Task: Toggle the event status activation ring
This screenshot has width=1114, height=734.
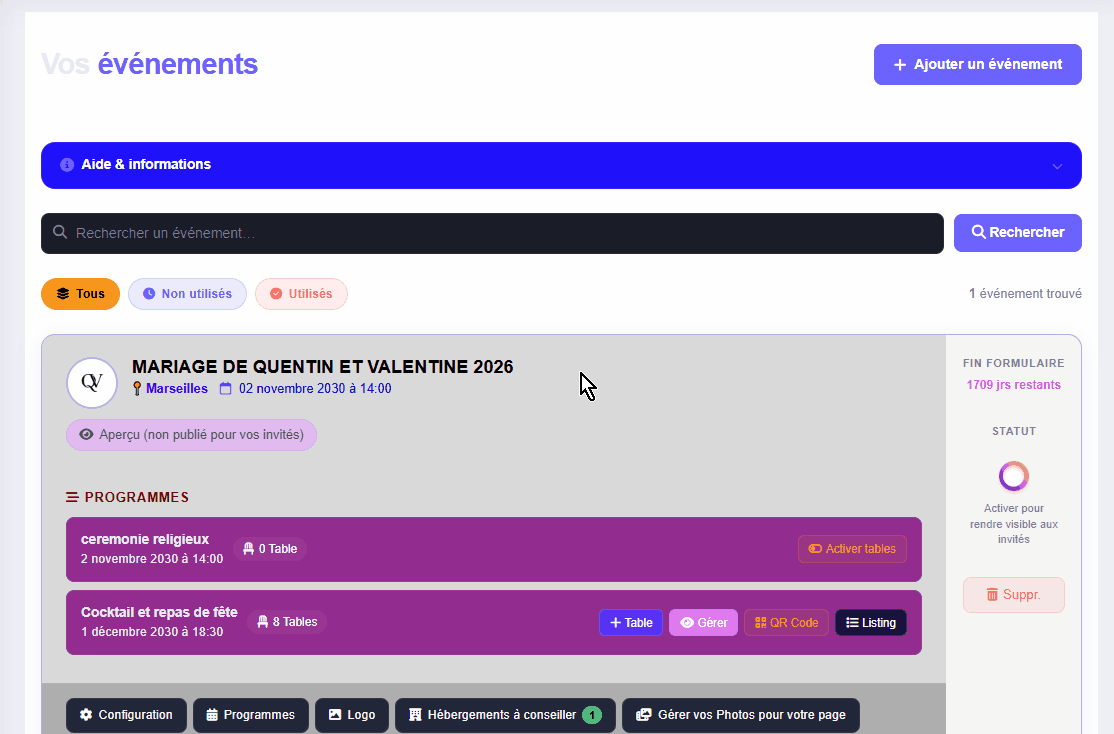Action: coord(1013,476)
